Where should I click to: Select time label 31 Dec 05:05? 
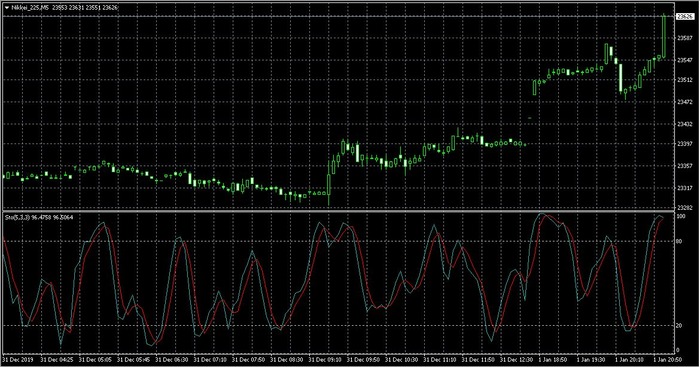95,359
